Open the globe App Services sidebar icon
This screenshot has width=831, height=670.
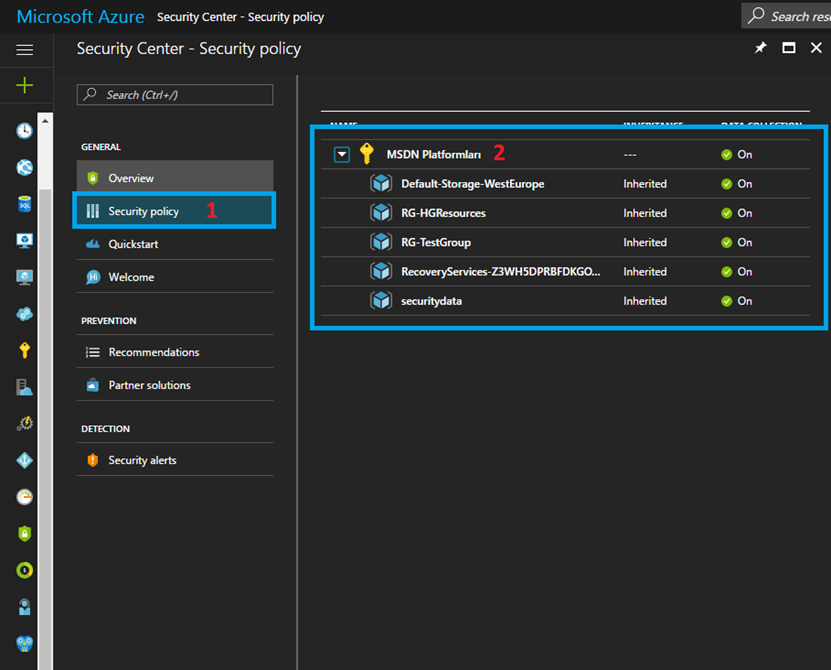(x=24, y=168)
